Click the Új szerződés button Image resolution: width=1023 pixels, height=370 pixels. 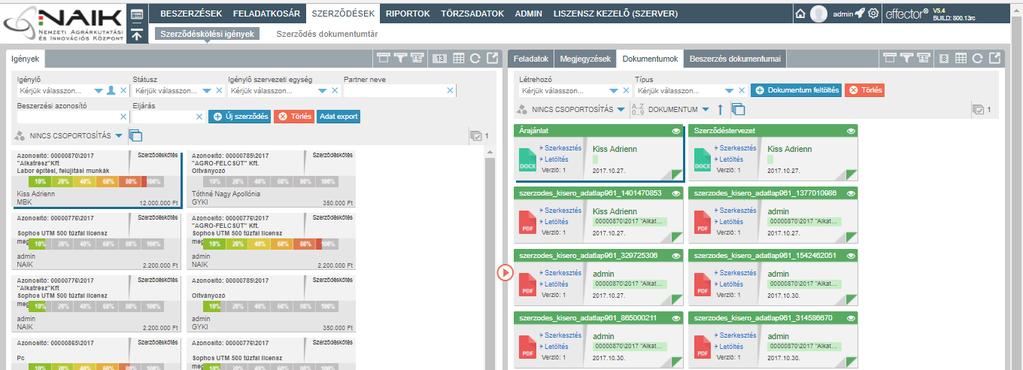pos(239,117)
